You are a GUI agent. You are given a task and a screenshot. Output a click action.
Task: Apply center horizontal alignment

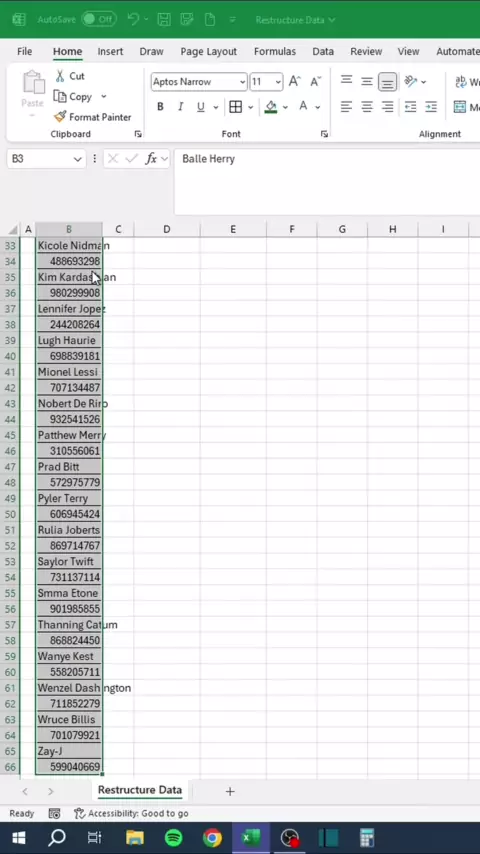tap(367, 107)
